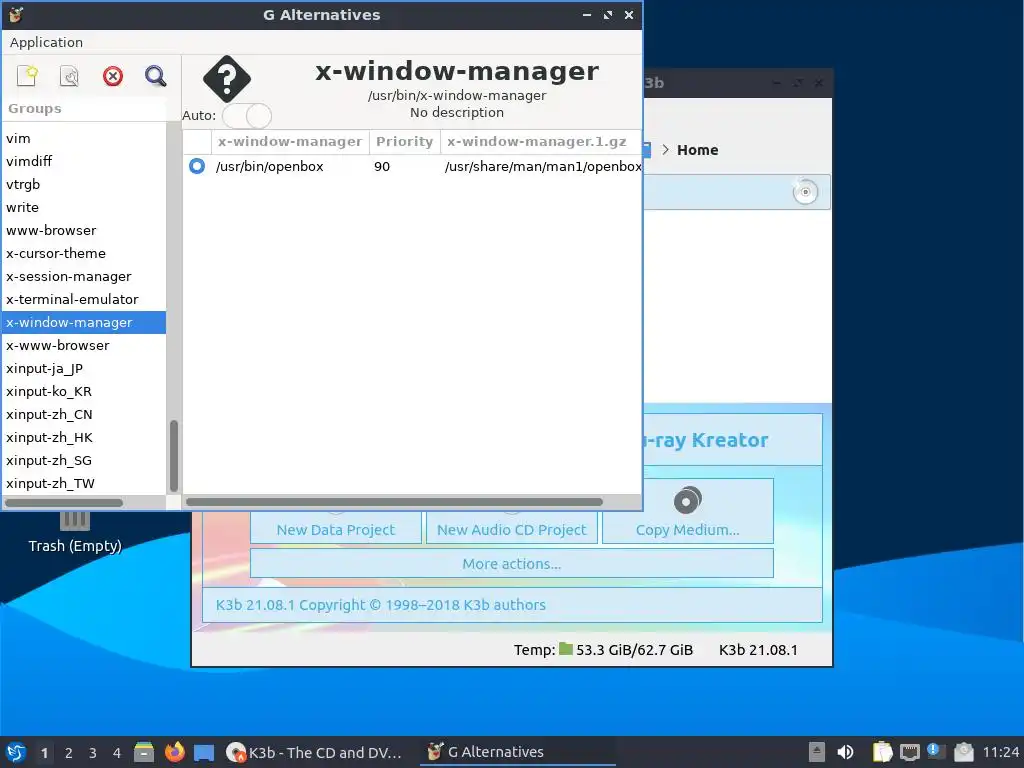The height and width of the screenshot is (768, 1024).
Task: Select the write group
Action: (x=84, y=207)
